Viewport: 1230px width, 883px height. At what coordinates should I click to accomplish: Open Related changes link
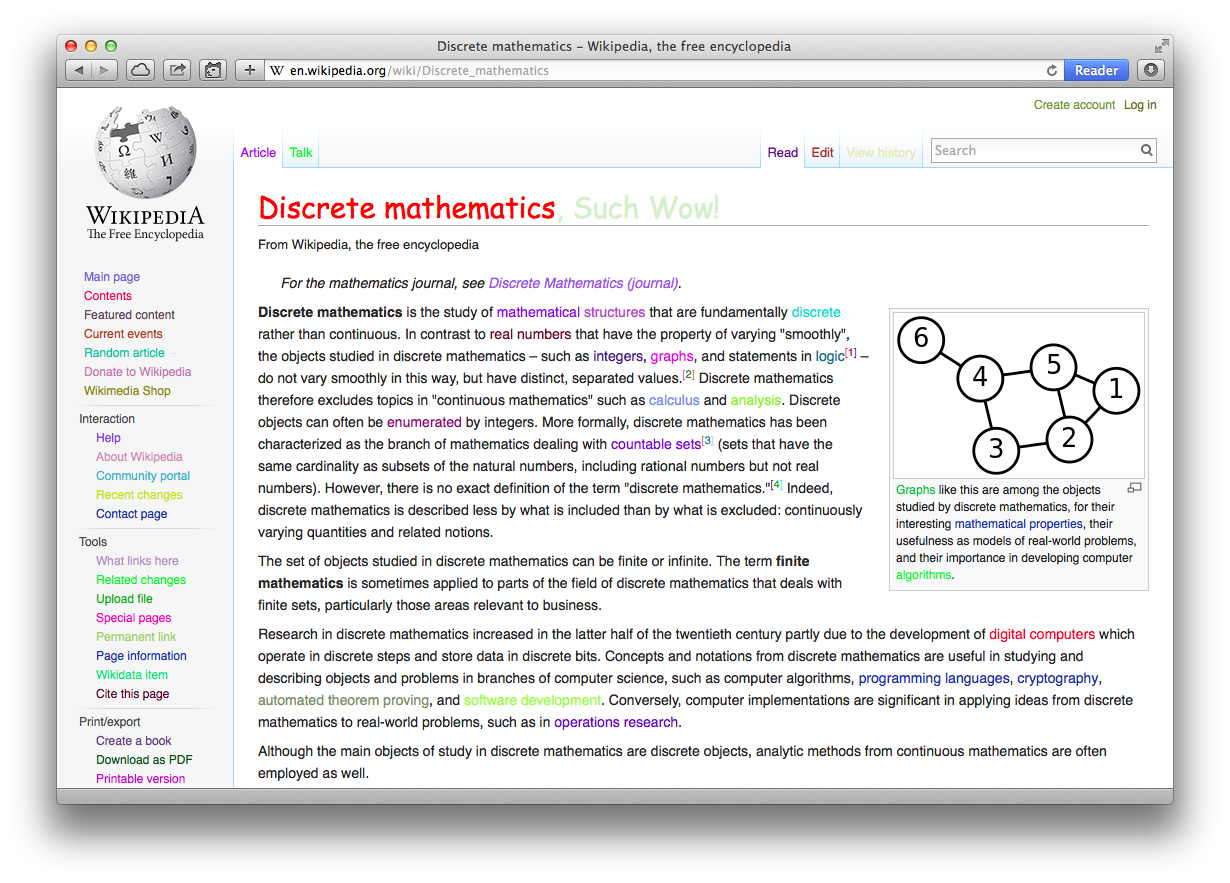click(141, 580)
